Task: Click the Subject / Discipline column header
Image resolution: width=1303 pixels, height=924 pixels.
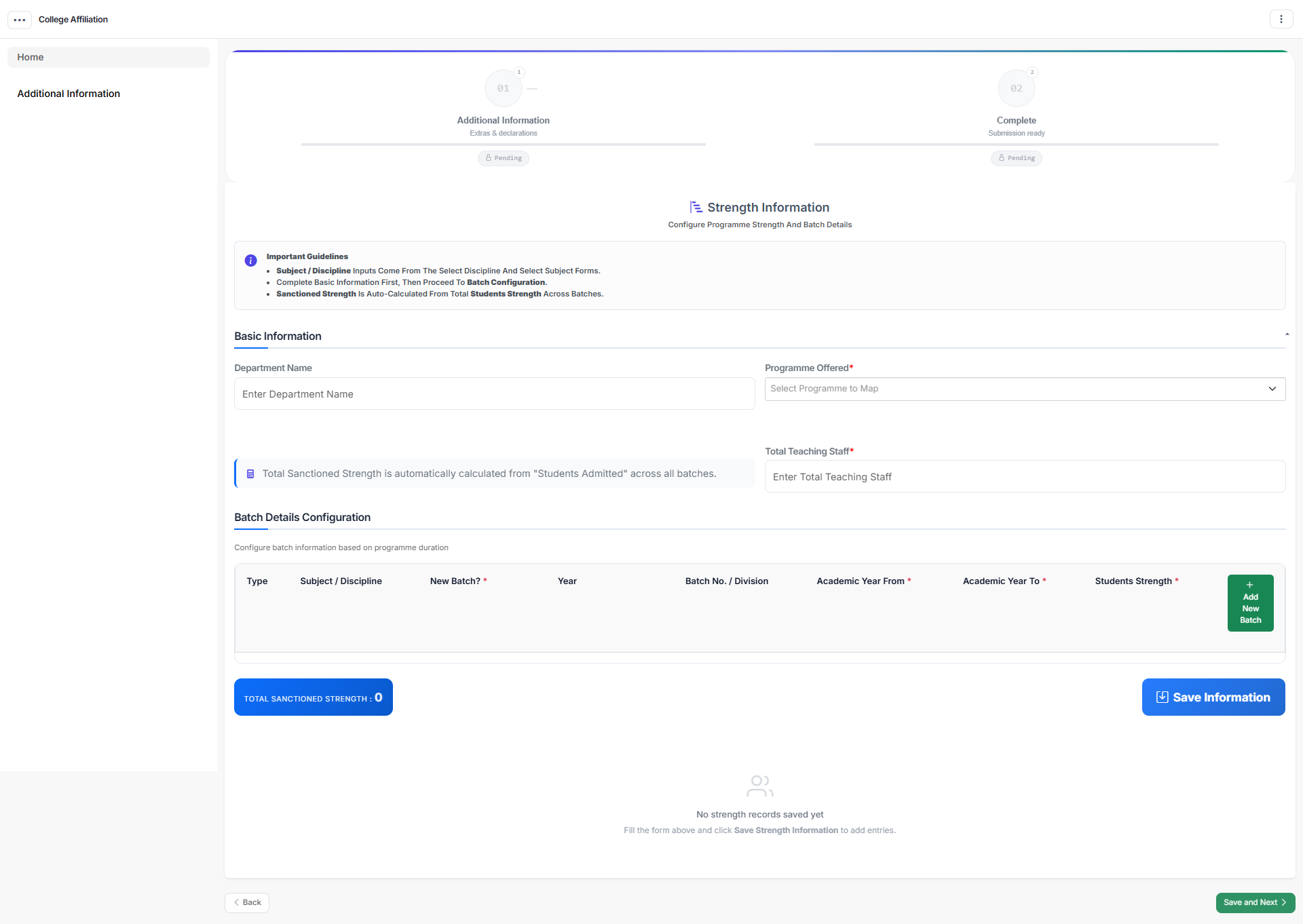Action: [x=341, y=581]
